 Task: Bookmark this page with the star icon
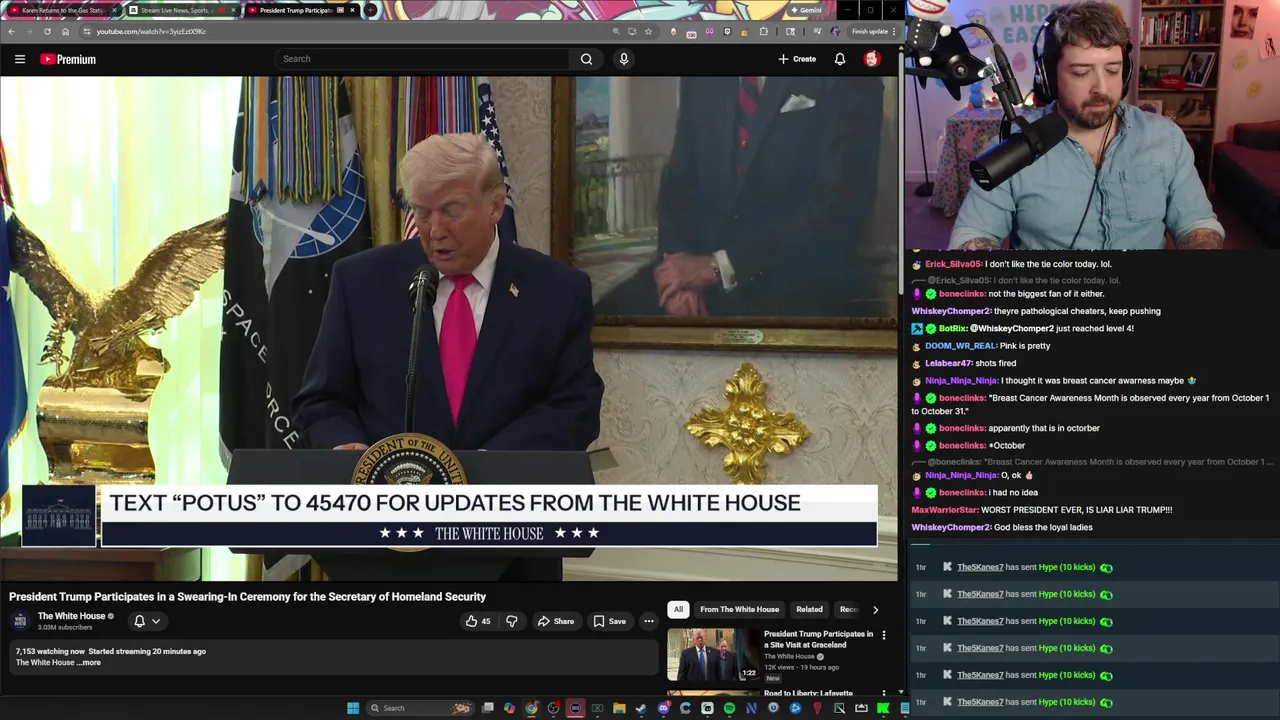648,31
